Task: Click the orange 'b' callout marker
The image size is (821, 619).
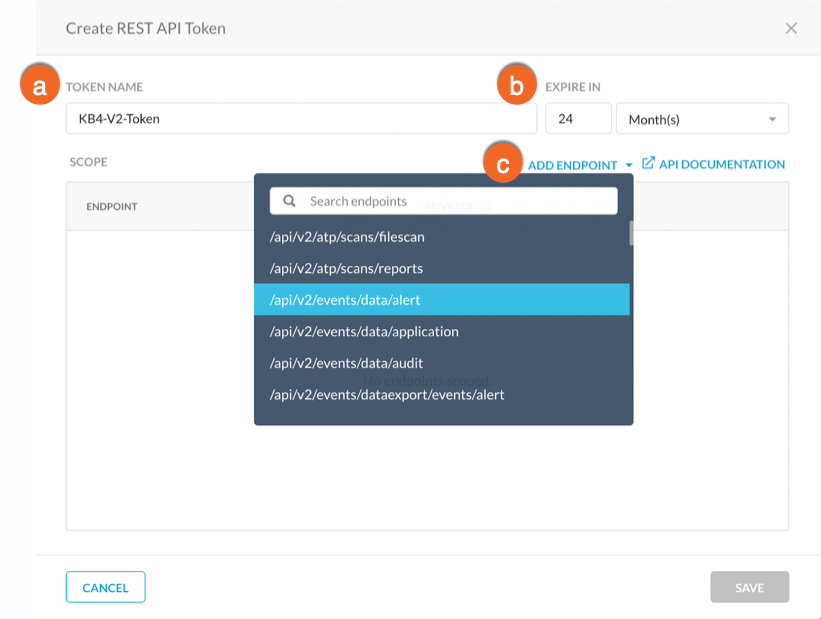Action: point(516,87)
